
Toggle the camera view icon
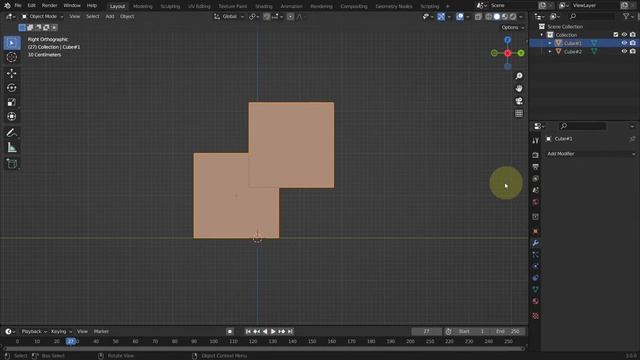point(519,101)
